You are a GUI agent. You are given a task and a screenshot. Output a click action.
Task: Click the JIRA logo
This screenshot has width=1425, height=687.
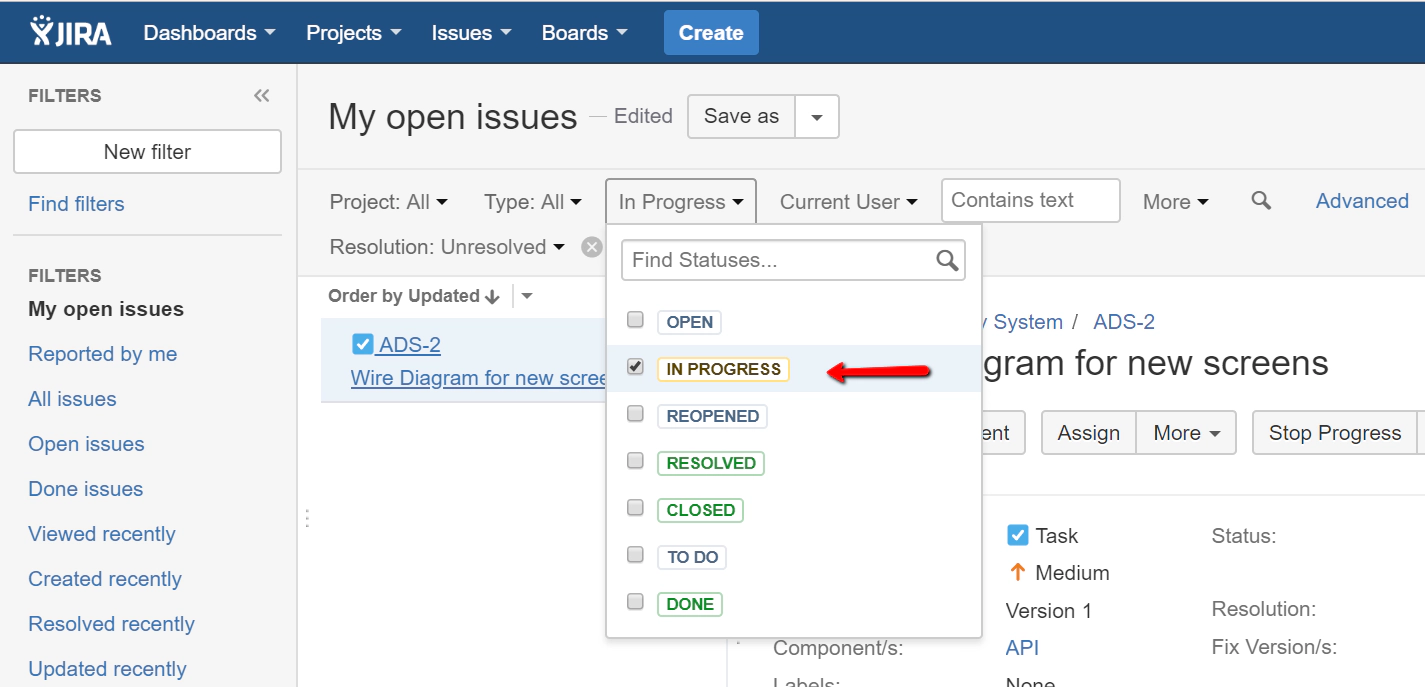pos(68,31)
